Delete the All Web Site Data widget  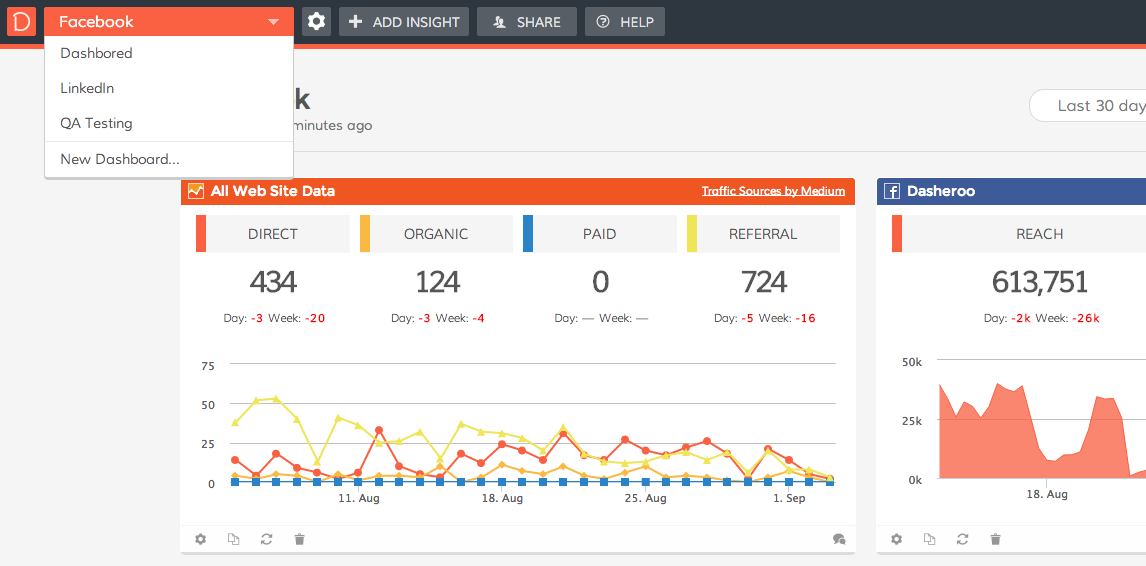pos(299,540)
